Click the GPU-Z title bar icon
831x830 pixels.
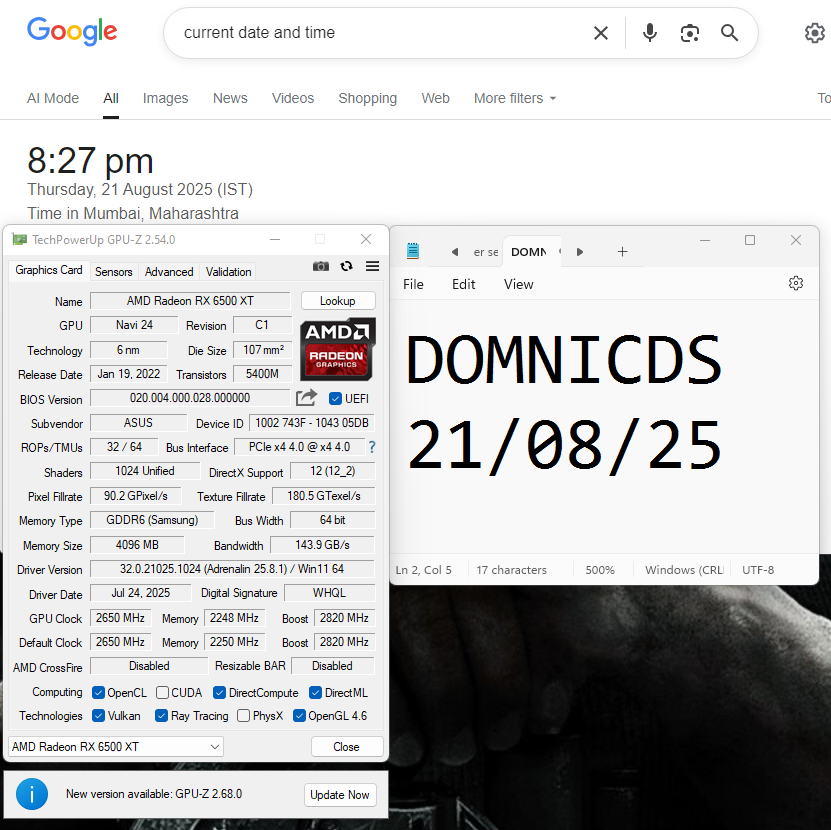[20, 240]
